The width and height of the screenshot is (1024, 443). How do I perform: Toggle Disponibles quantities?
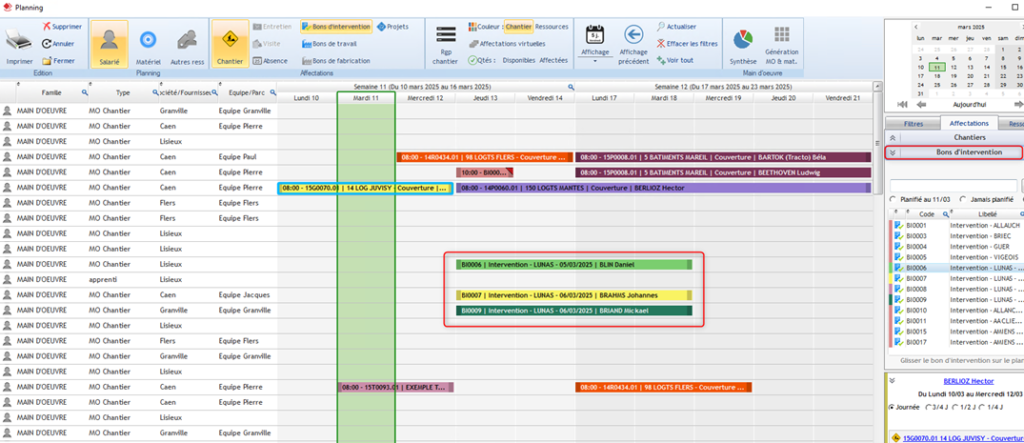(x=519, y=60)
